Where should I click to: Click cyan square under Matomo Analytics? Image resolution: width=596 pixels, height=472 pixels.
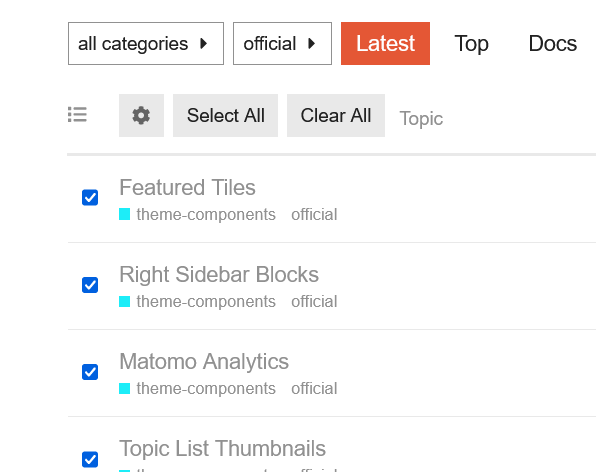tap(125, 388)
